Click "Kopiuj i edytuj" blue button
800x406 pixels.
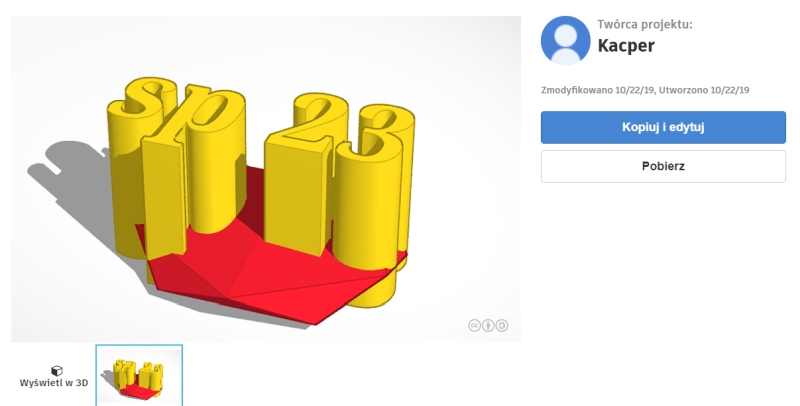click(x=663, y=128)
